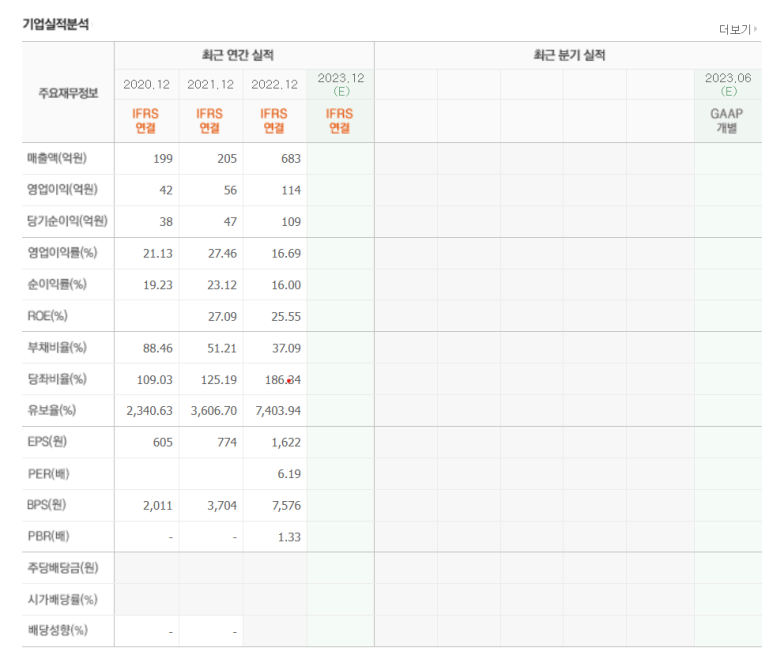Select debt ratio value 51.21
This screenshot has height=648, width=773.
tap(222, 348)
